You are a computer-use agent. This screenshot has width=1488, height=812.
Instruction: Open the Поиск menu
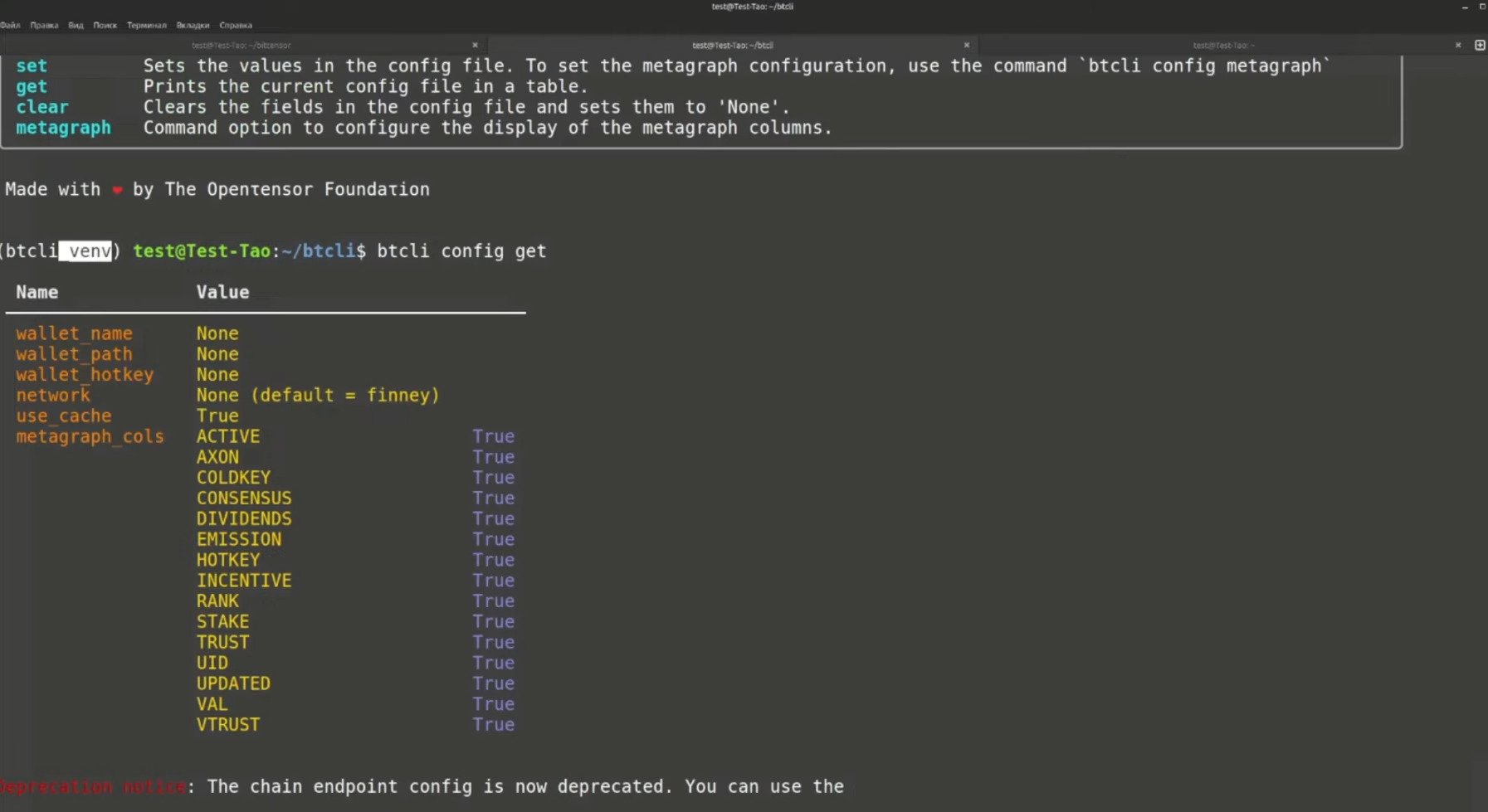click(x=105, y=25)
